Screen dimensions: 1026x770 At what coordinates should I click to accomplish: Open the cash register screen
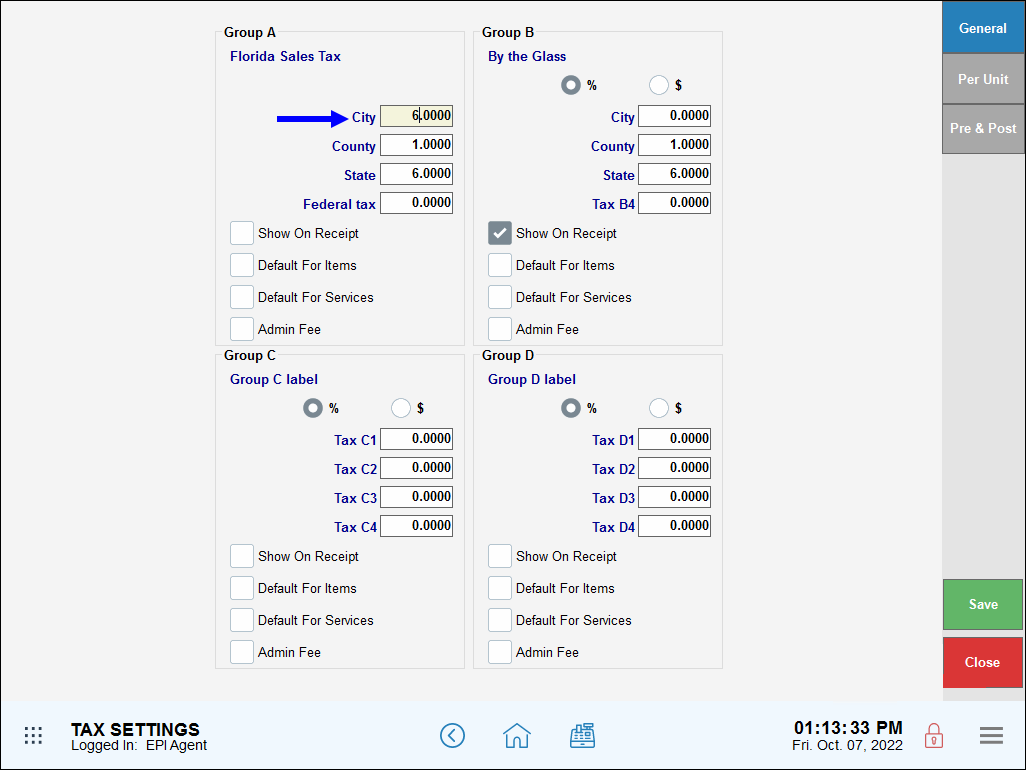583,735
